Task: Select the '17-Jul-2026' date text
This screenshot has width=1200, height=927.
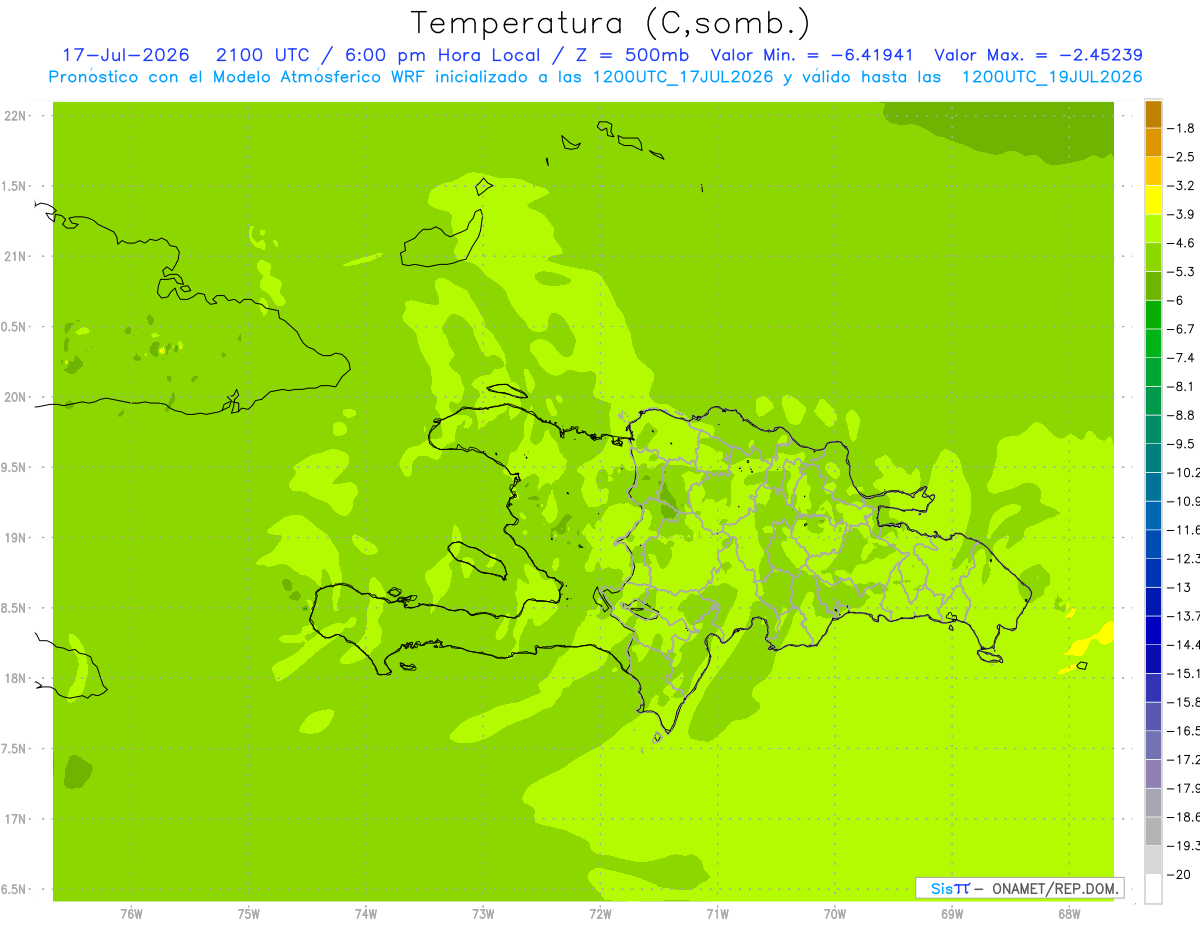Action: tap(126, 55)
